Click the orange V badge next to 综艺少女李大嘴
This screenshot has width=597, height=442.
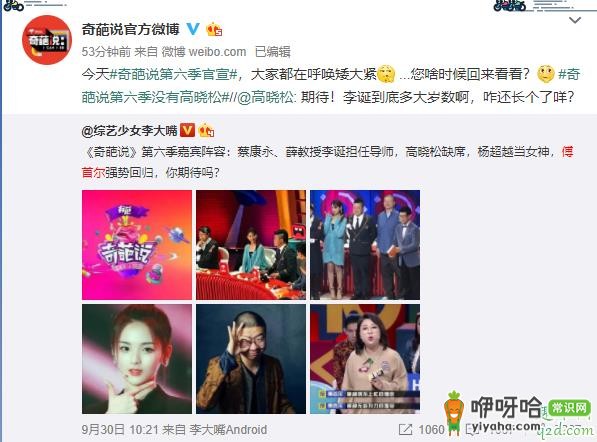pyautogui.click(x=187, y=130)
